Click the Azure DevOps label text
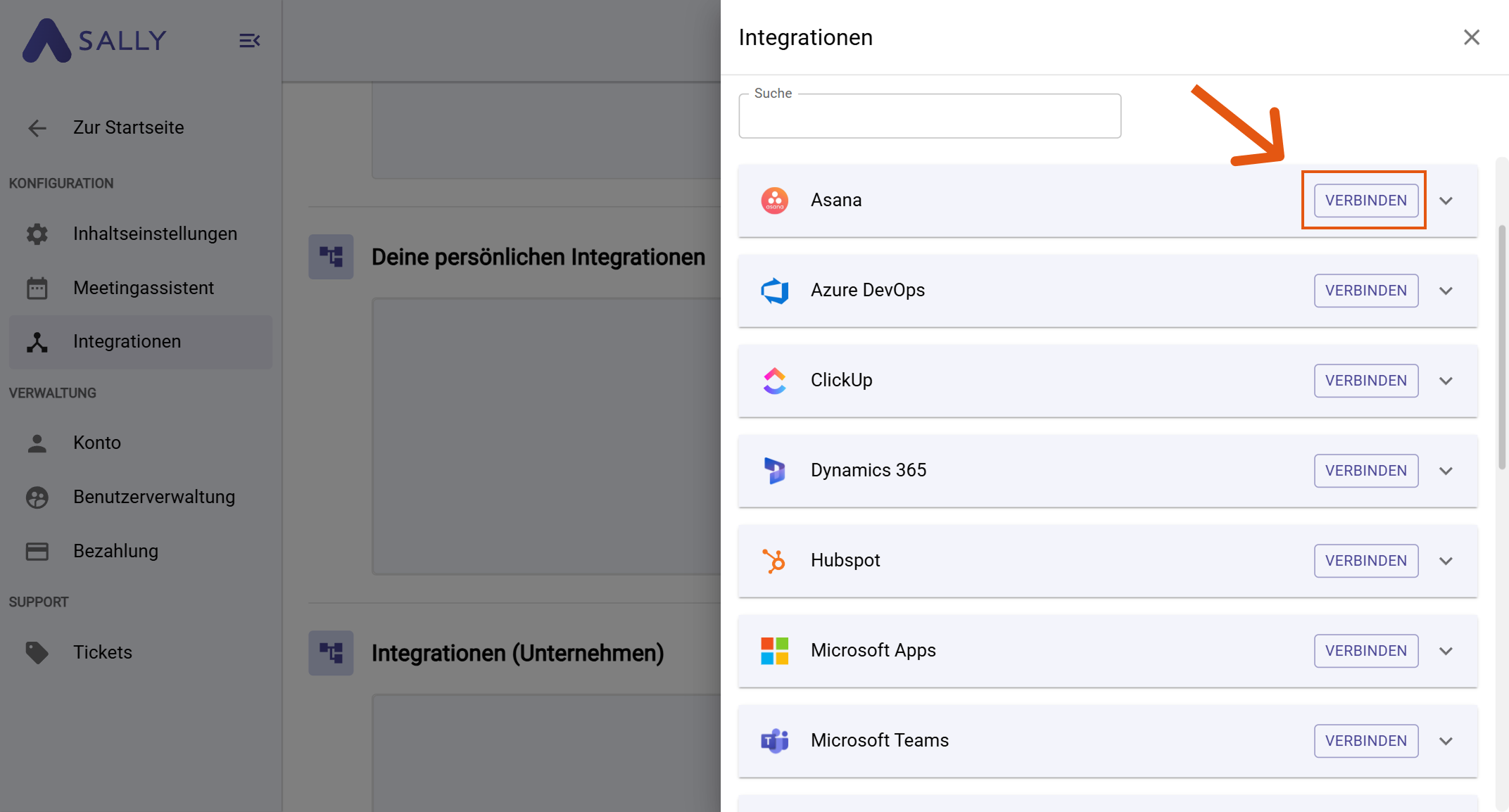 pos(868,291)
